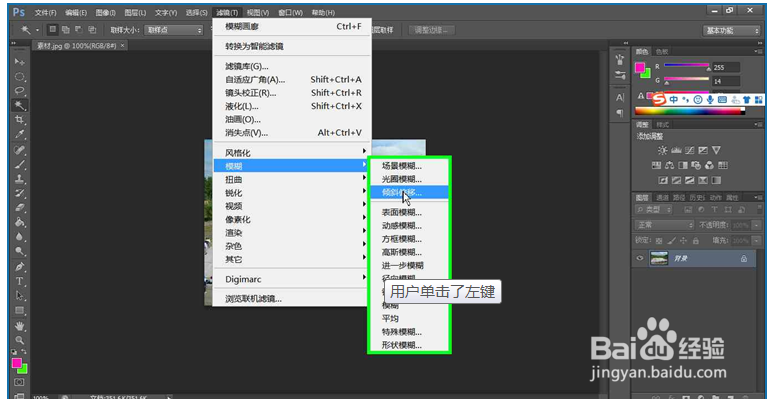Add a Vibrance adjustment
The image size is (769, 399).
716,150
